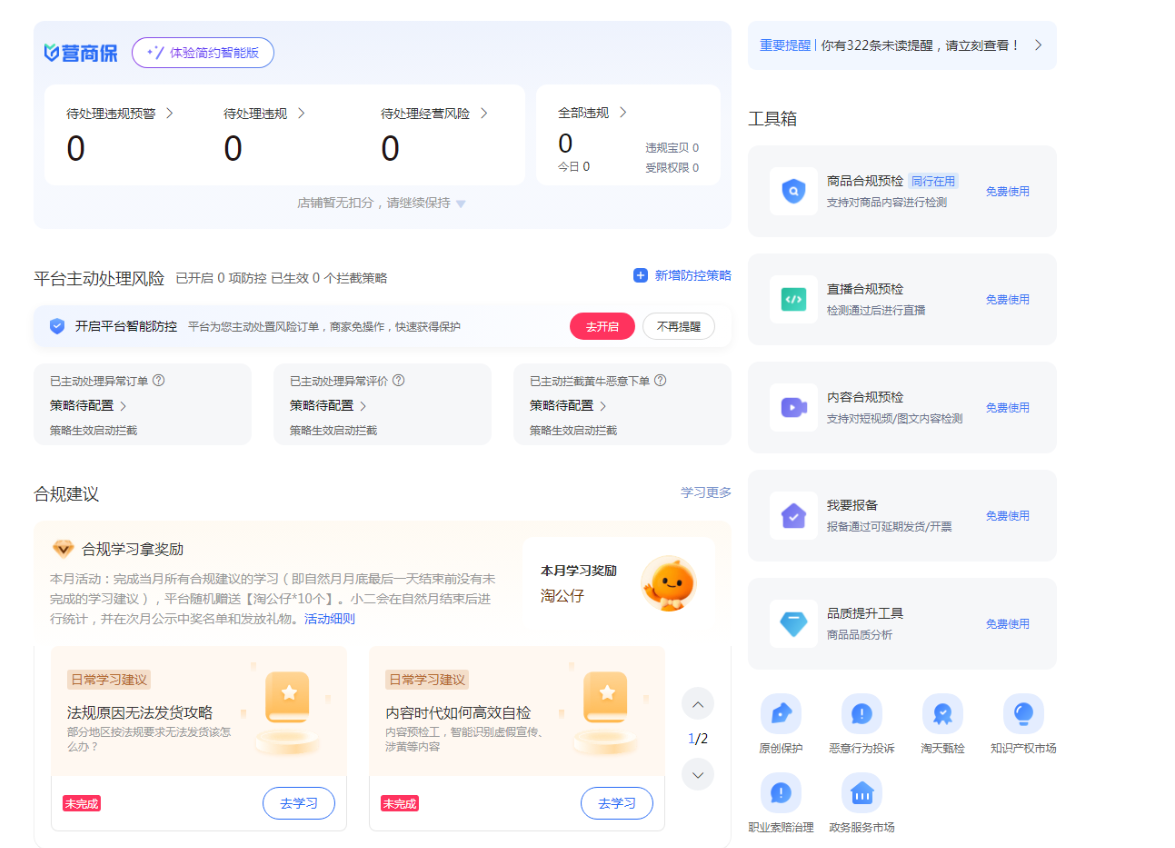Switch to 体验简约智能版
This screenshot has width=1175, height=848.
pos(203,53)
